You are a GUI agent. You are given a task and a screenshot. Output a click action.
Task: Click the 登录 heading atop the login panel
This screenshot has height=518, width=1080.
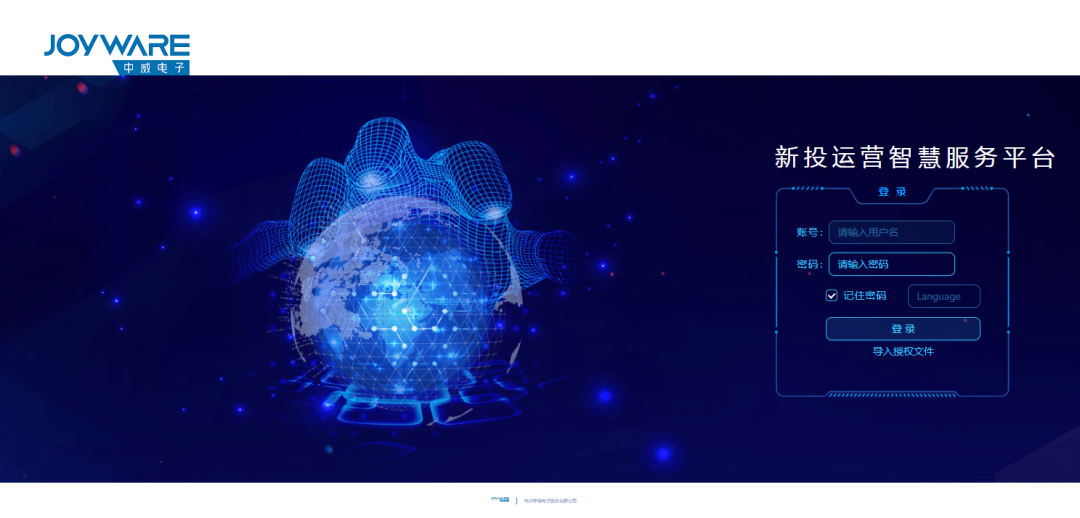point(892,192)
